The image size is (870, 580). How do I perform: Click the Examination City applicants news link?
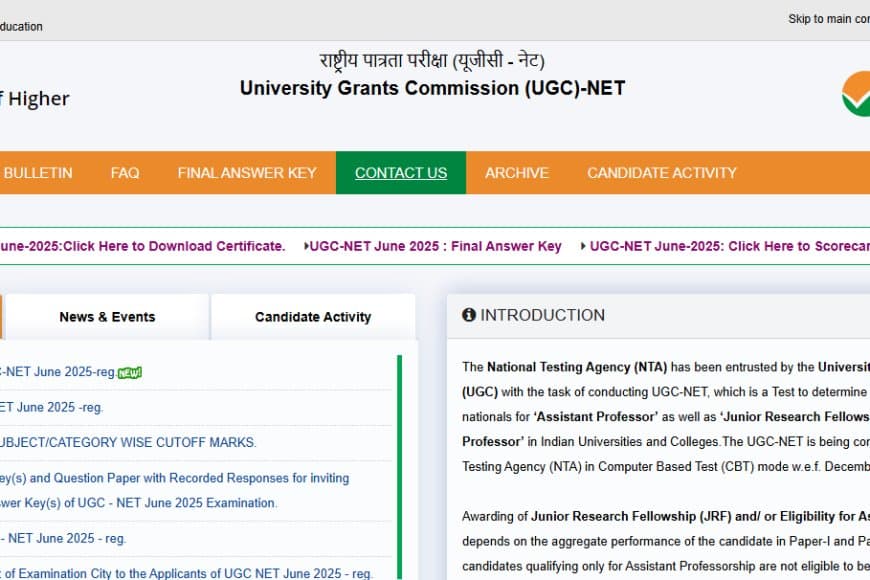(185, 572)
